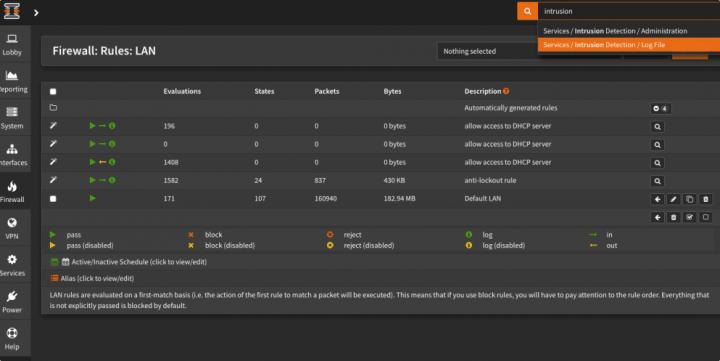Click the green pass arrow on anti-lockout row

(x=93, y=180)
